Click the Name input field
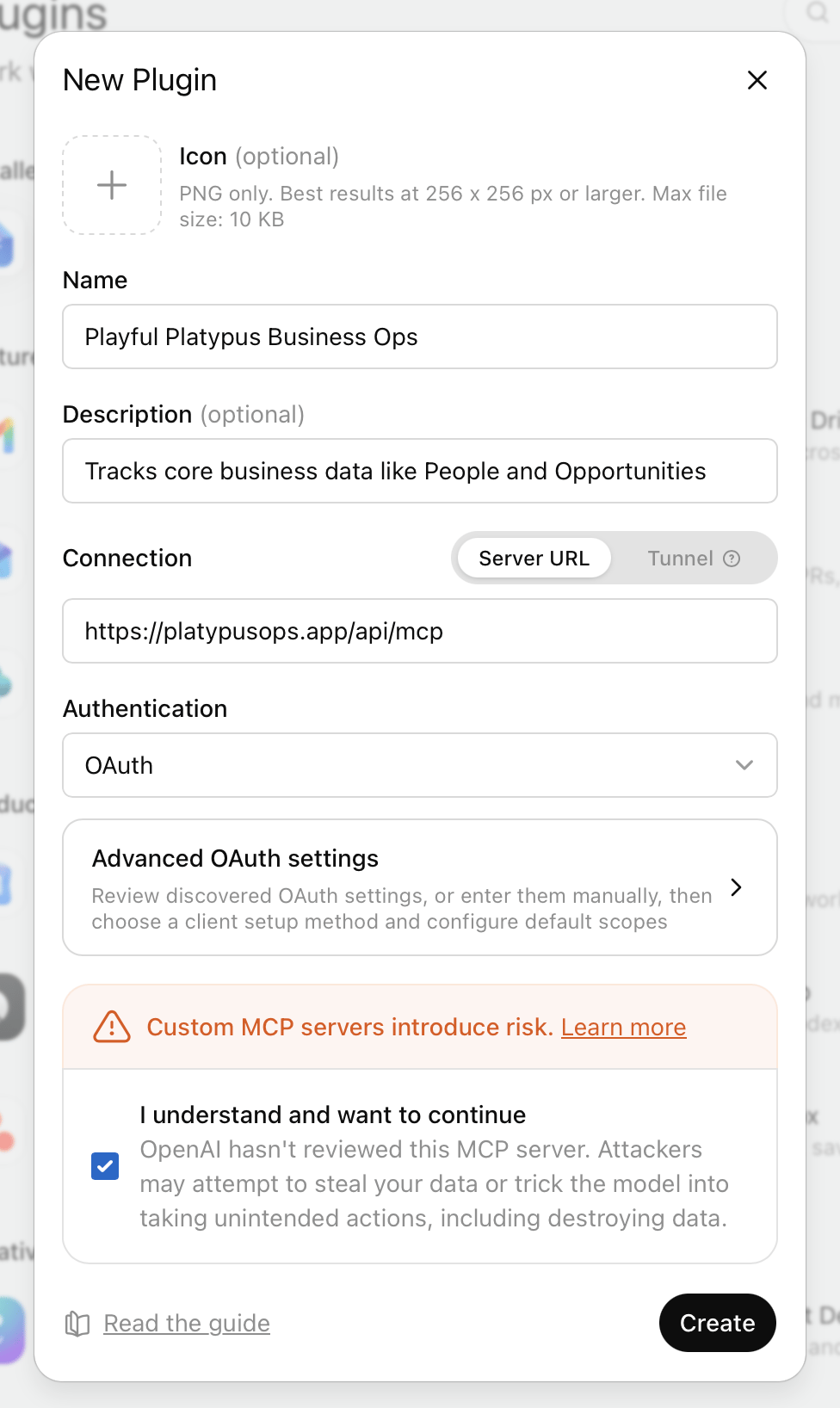 pos(420,337)
